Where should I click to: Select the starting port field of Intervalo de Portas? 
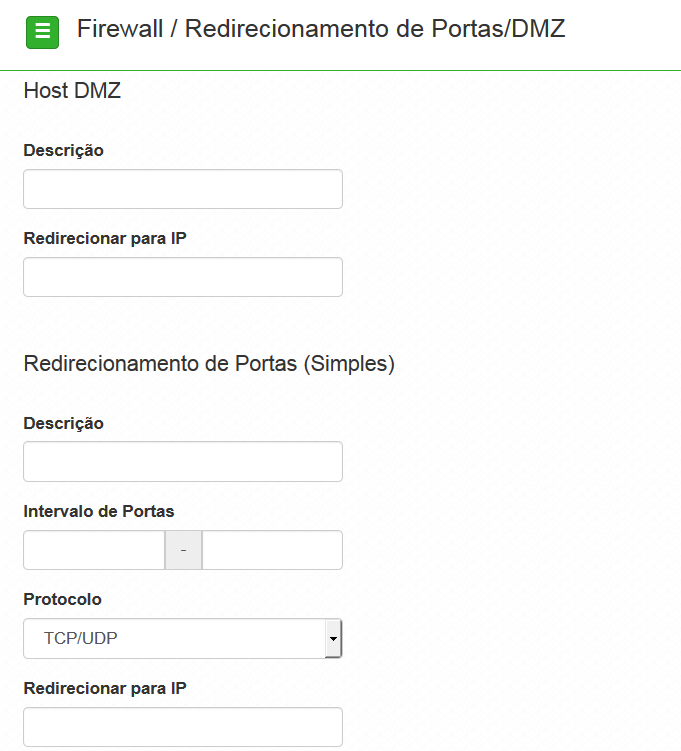click(94, 550)
